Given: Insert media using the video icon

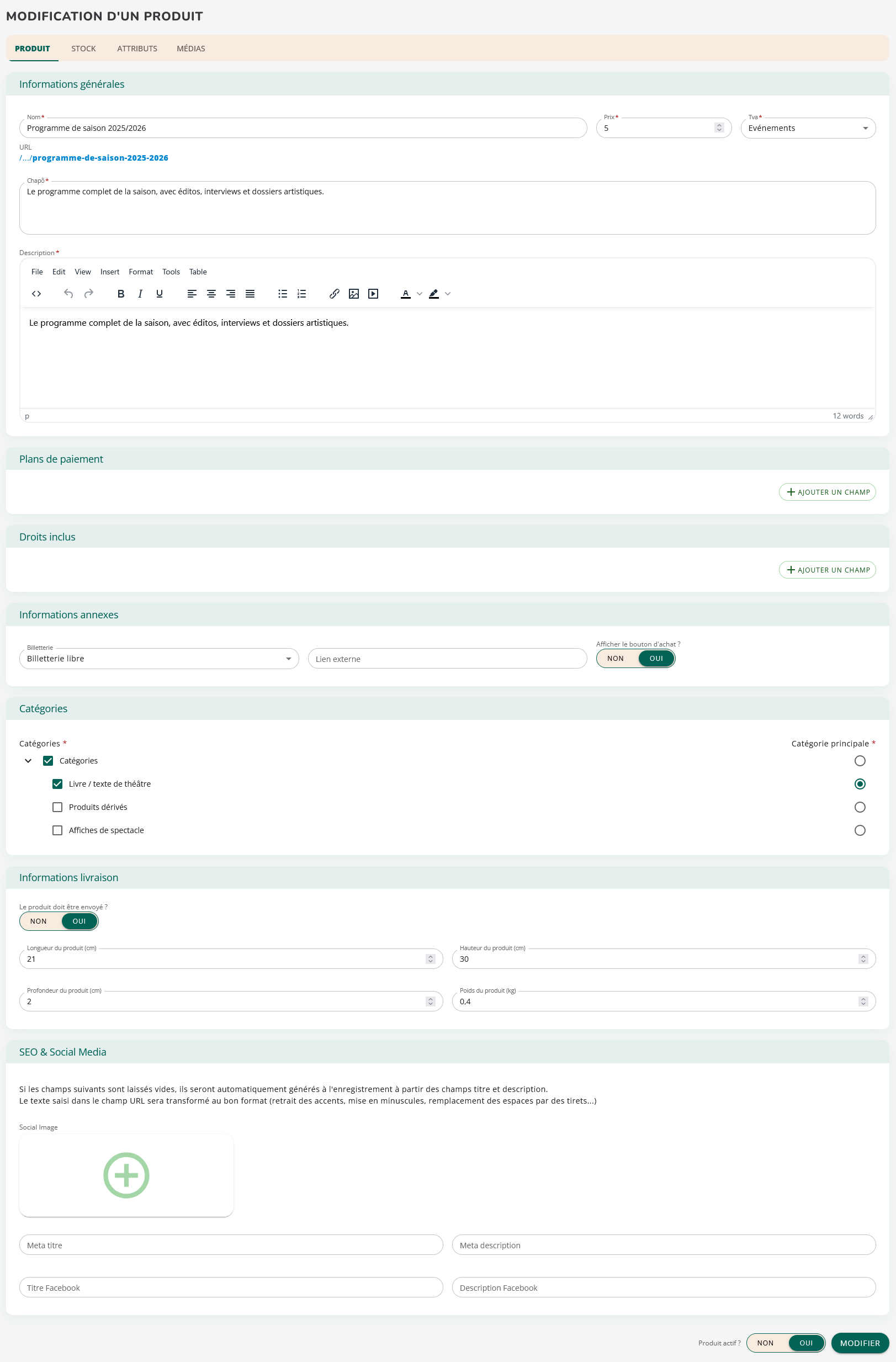Looking at the screenshot, I should 373,294.
